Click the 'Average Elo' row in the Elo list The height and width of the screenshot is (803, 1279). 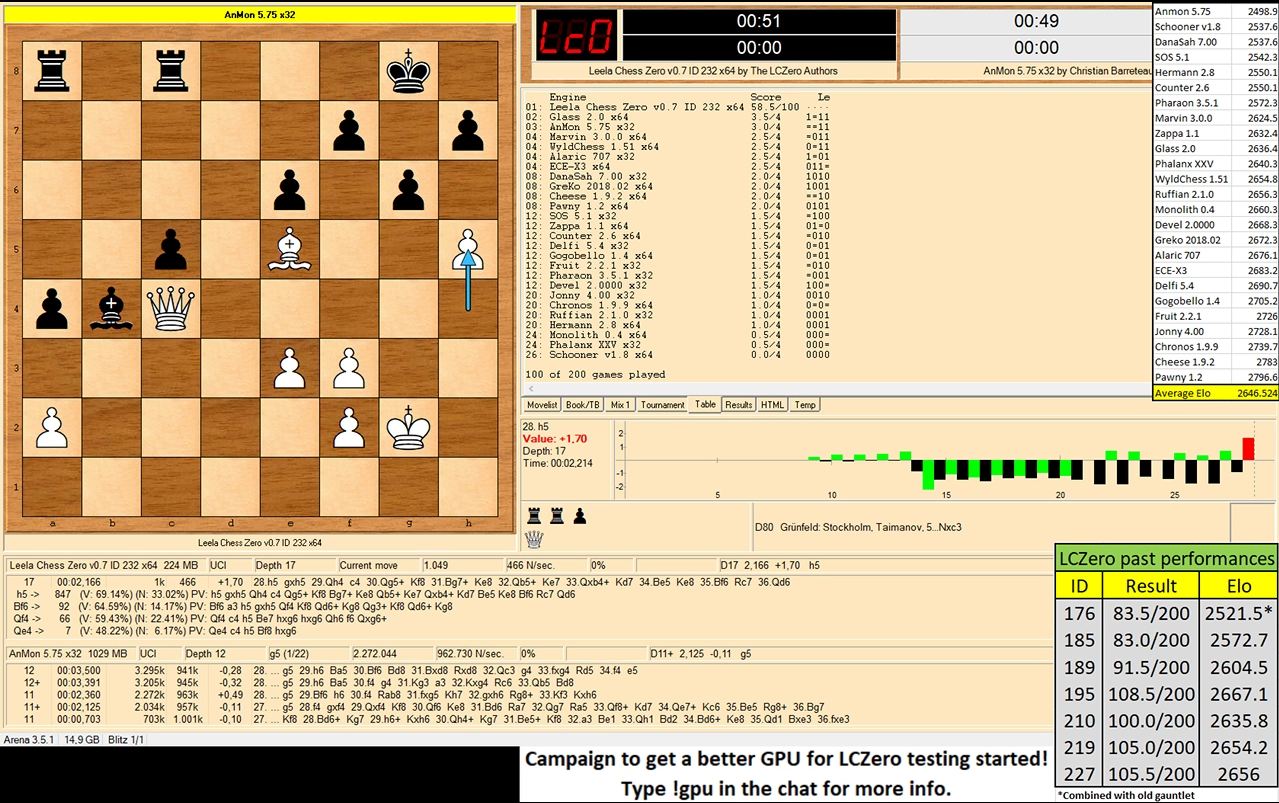point(1215,393)
